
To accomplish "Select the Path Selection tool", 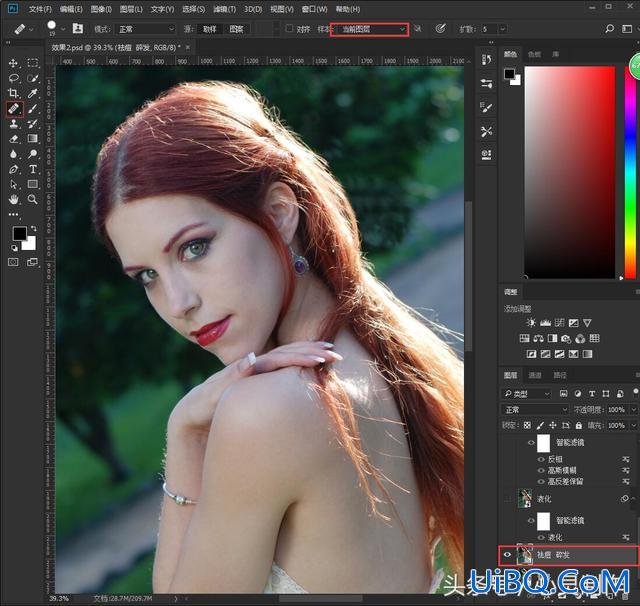I will coord(13,184).
